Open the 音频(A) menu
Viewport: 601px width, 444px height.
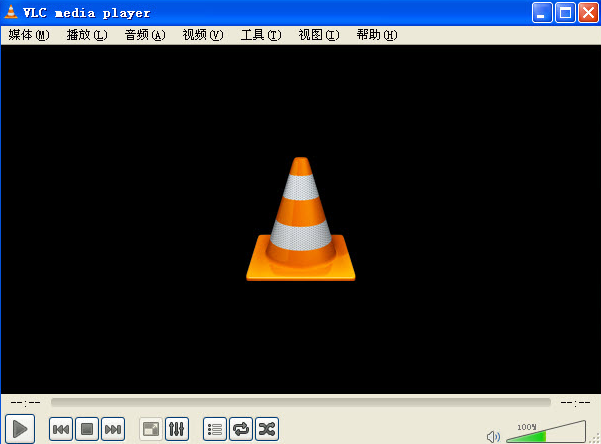click(x=145, y=35)
